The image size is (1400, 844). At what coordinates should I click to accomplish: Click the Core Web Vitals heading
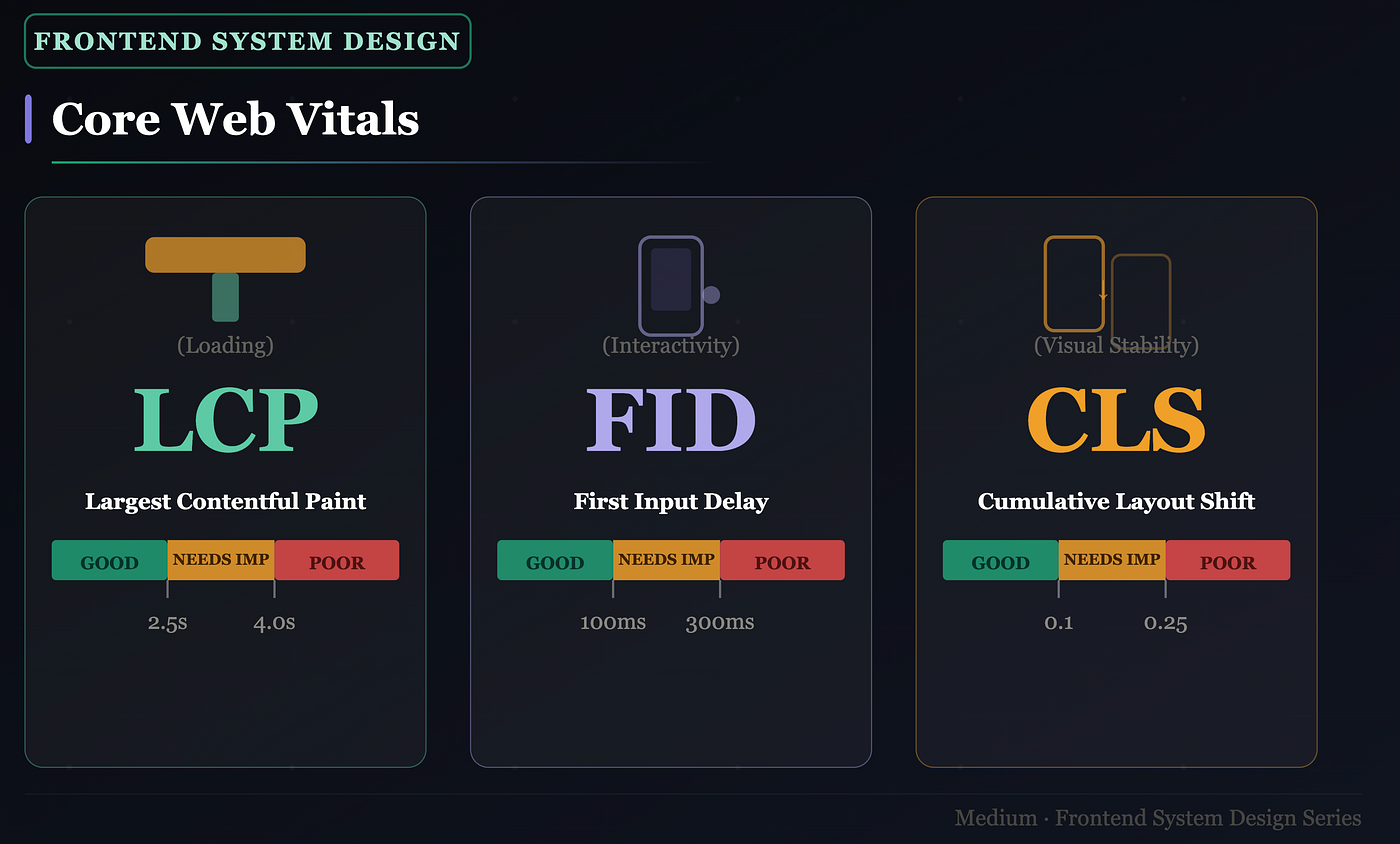[x=235, y=119]
